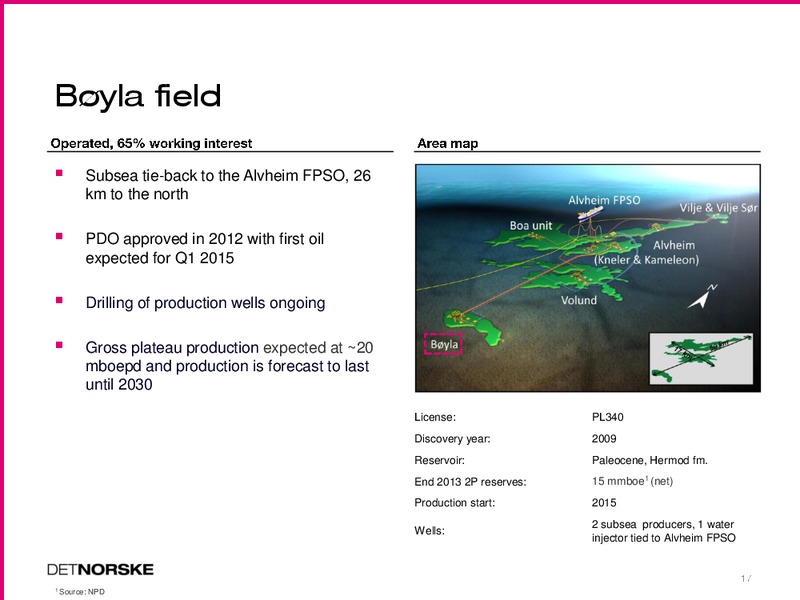Click the bullet 'PDO approved in 2012'
This screenshot has width=800, height=600.
point(205,248)
